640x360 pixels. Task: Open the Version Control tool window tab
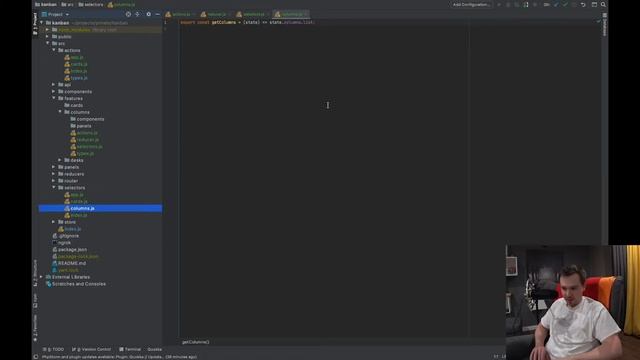91,349
